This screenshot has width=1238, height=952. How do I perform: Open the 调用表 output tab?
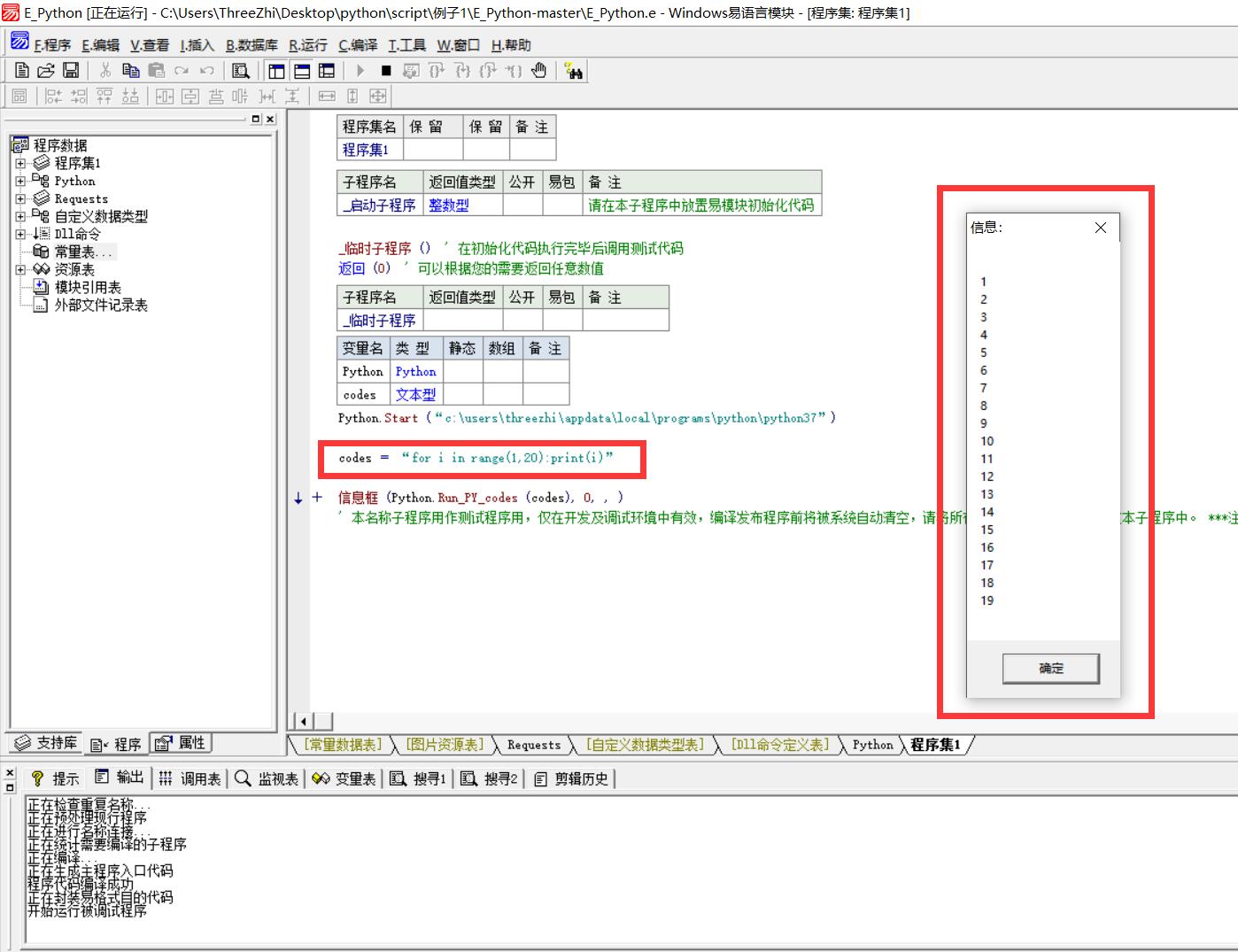click(190, 778)
